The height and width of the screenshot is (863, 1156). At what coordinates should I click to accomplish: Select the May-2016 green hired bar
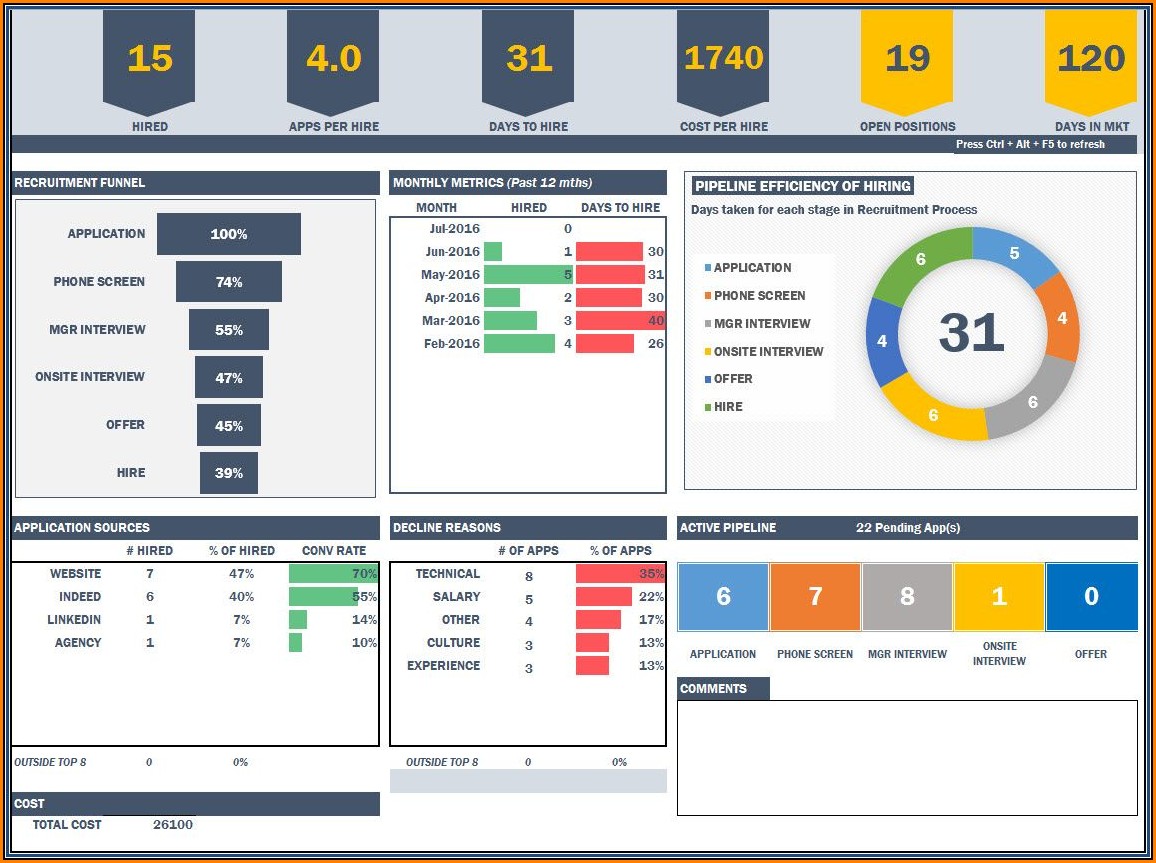tap(527, 275)
